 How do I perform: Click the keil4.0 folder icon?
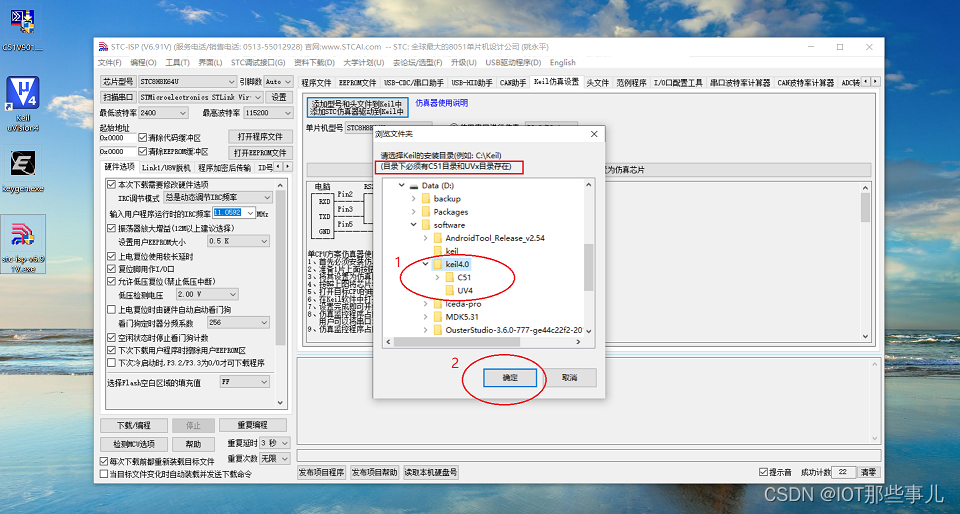[438, 264]
